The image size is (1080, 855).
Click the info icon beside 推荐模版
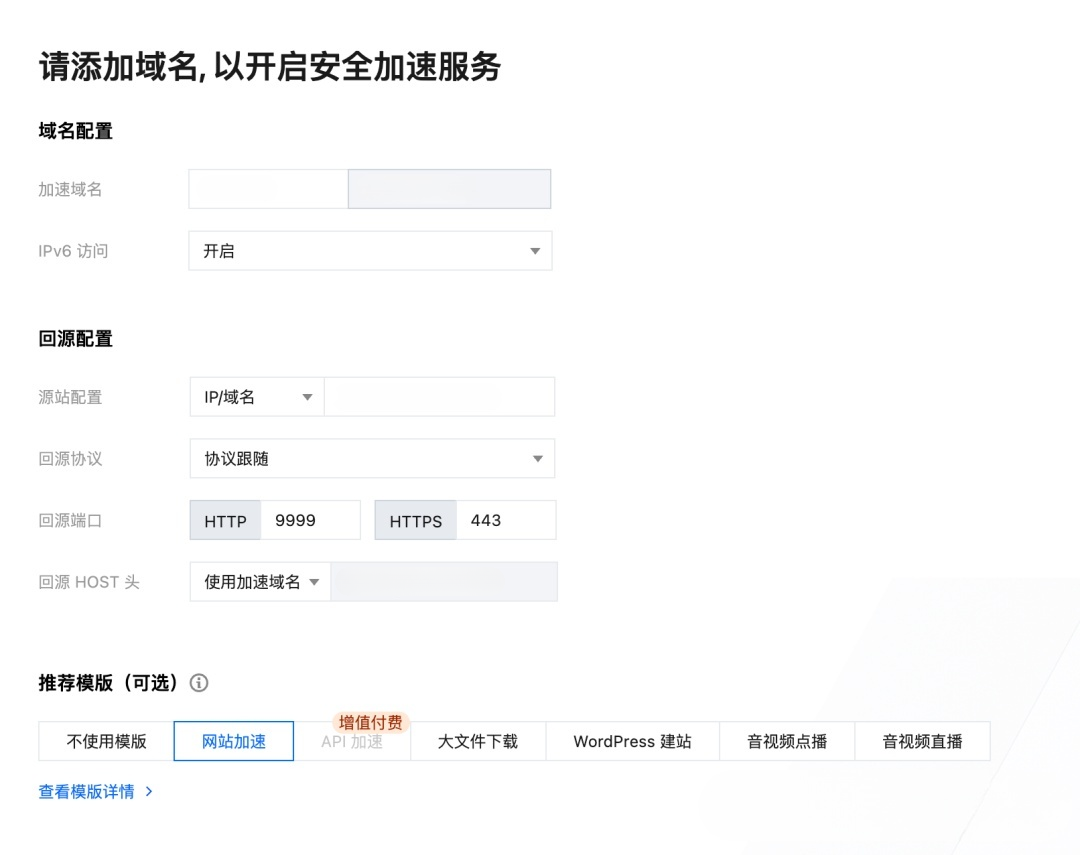199,683
